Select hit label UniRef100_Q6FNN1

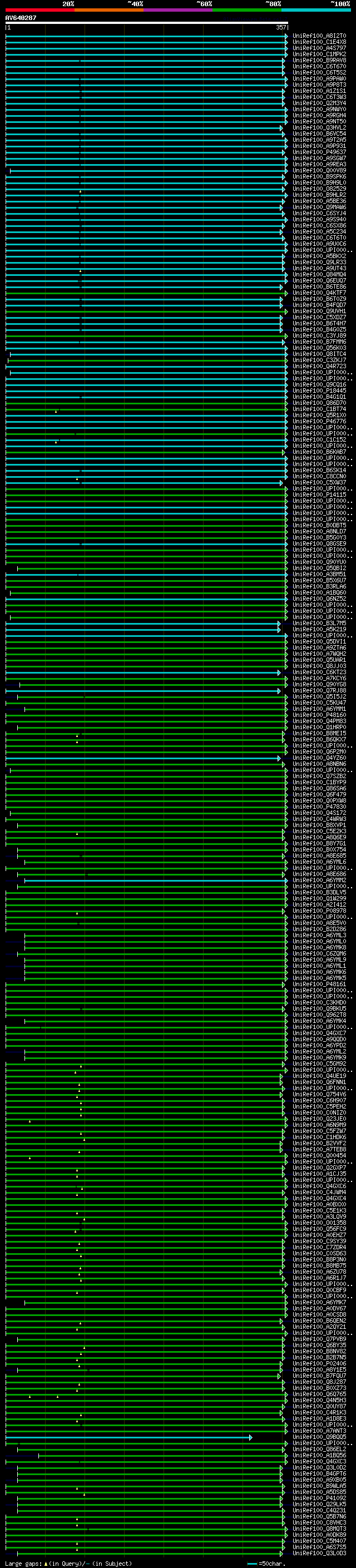(319, 1082)
